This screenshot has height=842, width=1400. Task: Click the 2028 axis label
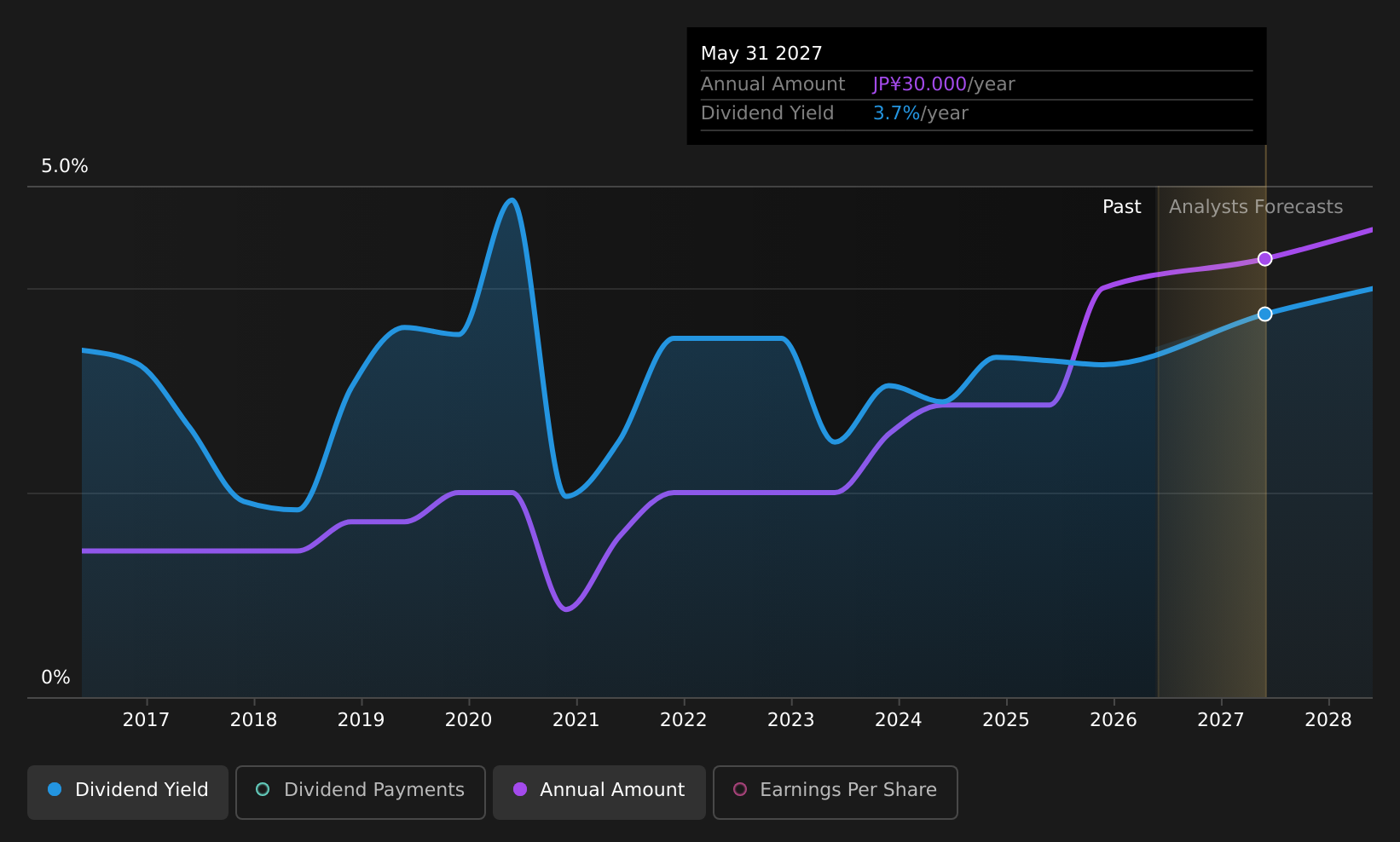click(x=1328, y=720)
